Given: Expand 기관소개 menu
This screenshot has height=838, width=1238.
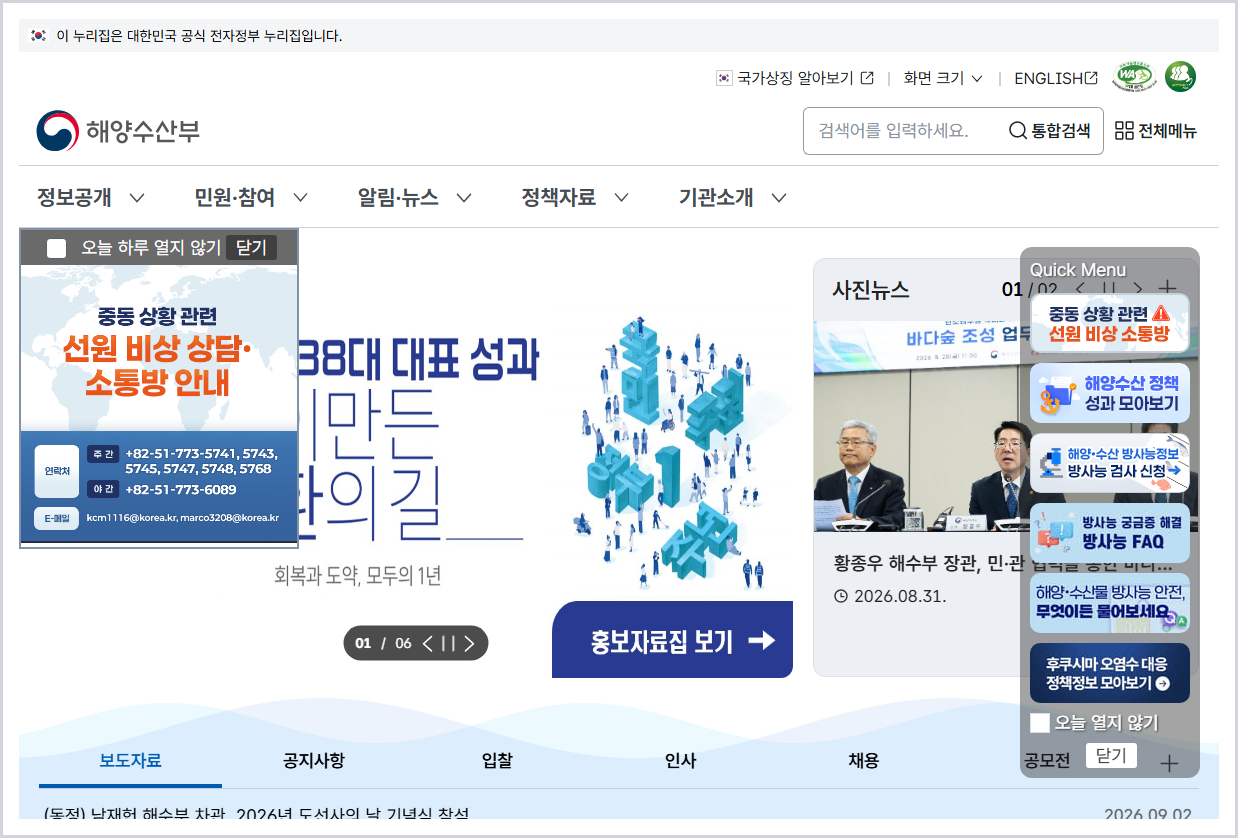Looking at the screenshot, I should click(x=733, y=197).
